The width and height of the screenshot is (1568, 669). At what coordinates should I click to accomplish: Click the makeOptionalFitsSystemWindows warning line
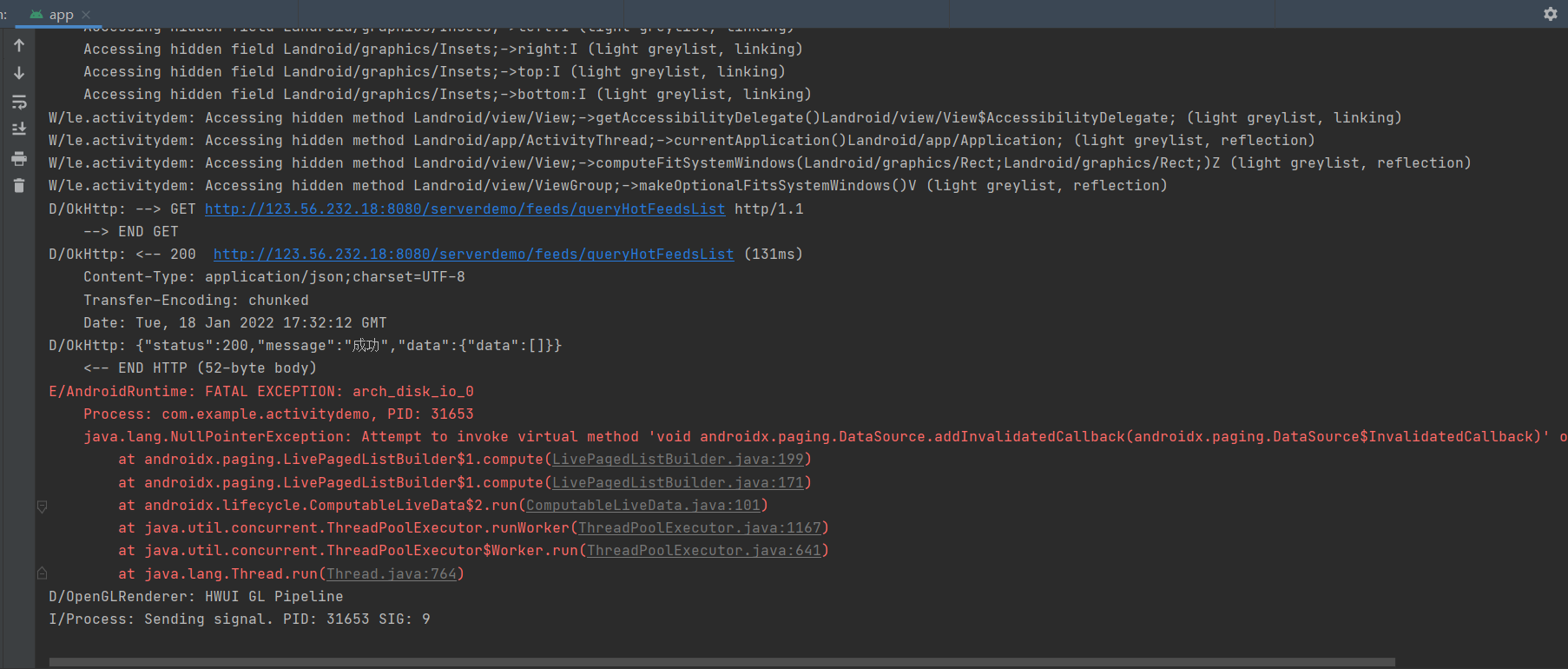(x=608, y=185)
